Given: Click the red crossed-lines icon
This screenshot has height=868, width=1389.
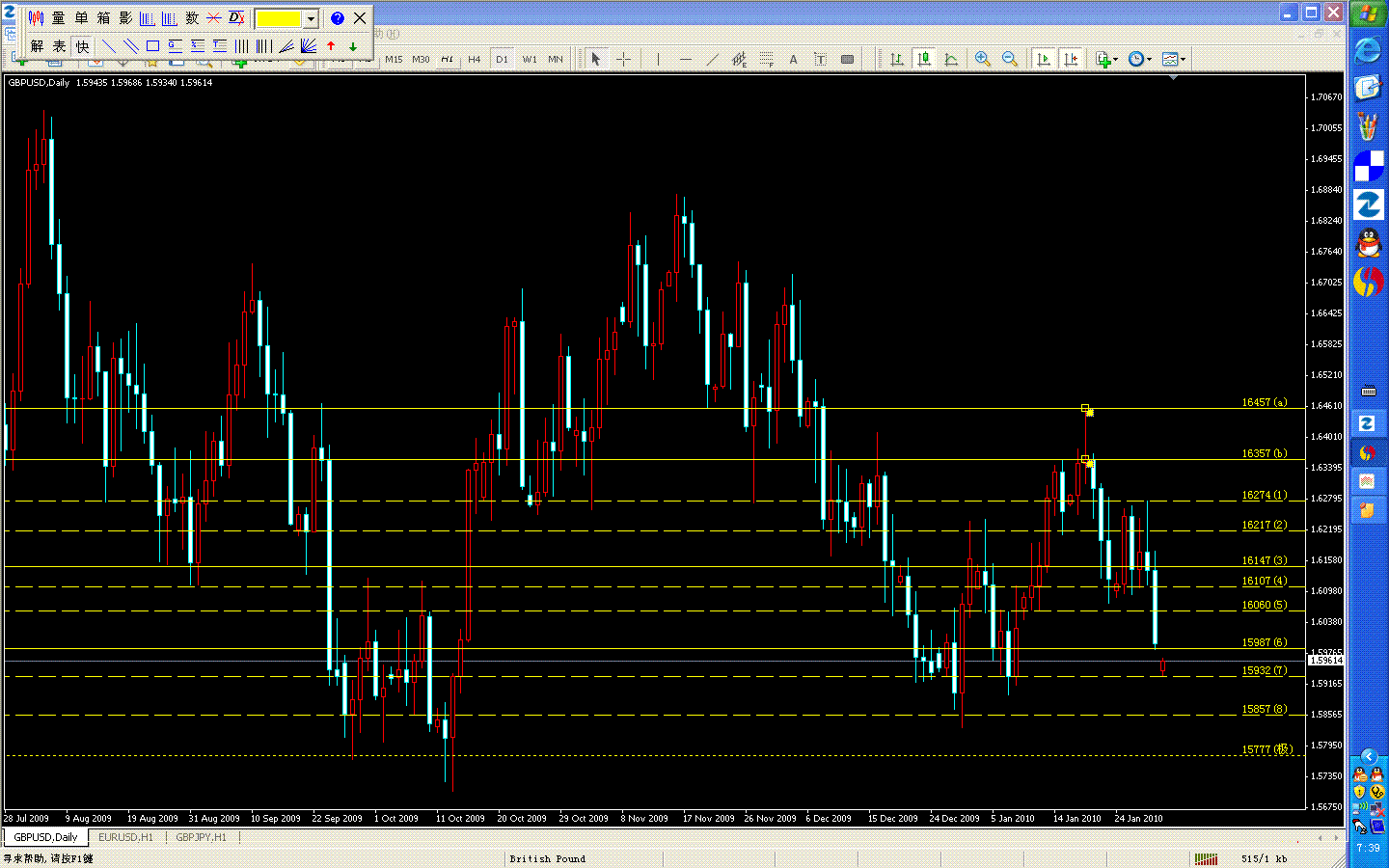Looking at the screenshot, I should (x=214, y=18).
